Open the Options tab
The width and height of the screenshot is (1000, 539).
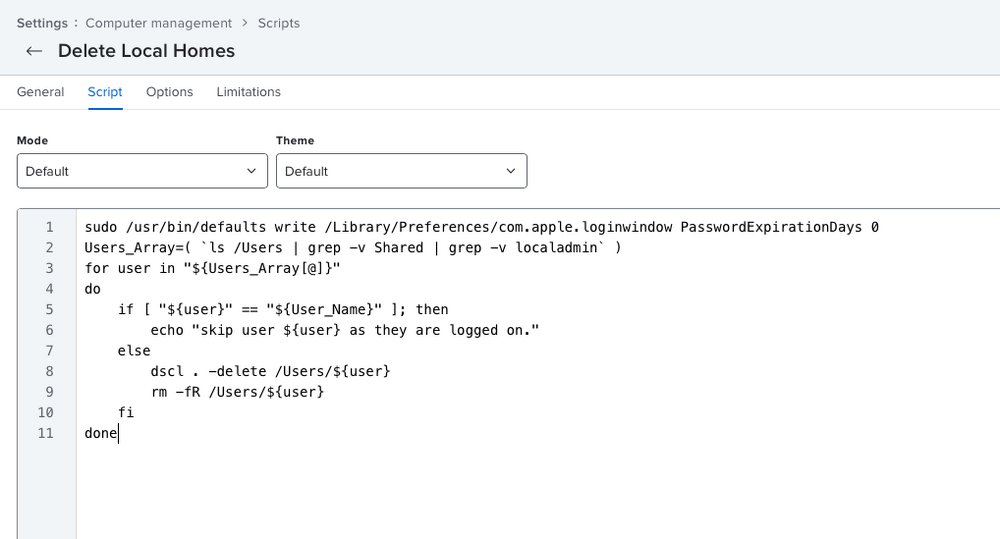tap(170, 92)
